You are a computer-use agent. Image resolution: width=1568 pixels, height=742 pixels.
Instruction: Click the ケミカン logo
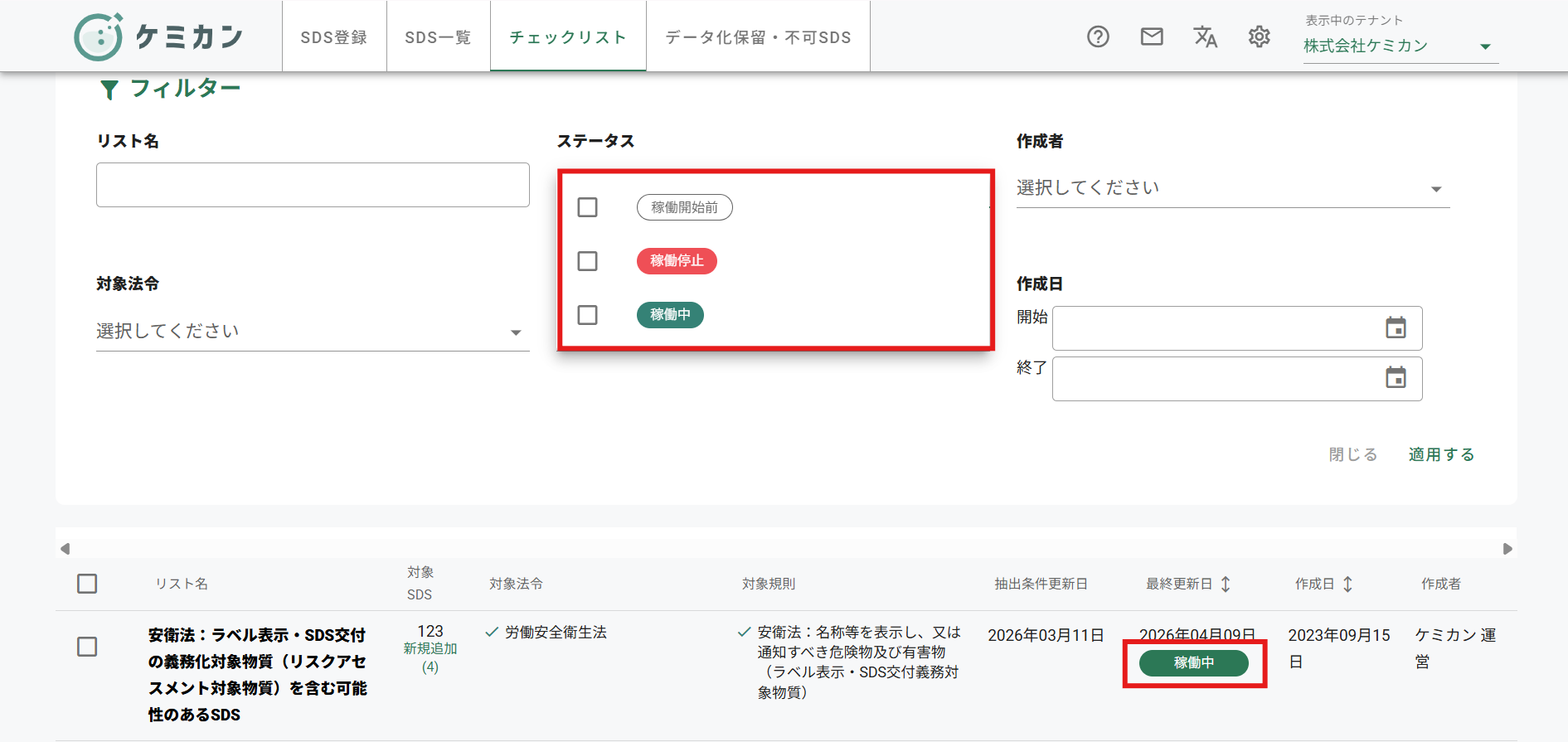(x=158, y=36)
